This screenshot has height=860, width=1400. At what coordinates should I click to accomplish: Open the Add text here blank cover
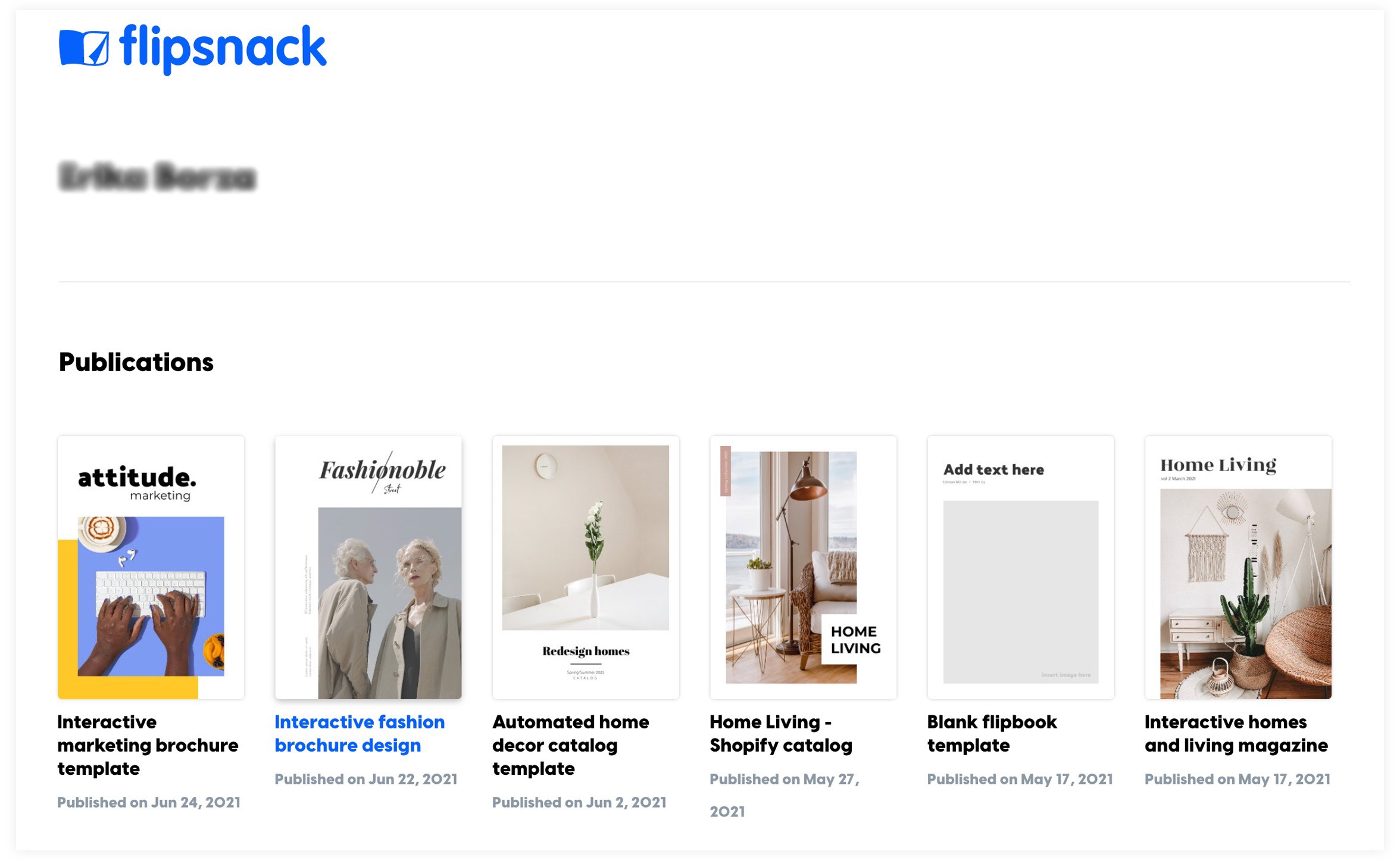[1020, 568]
